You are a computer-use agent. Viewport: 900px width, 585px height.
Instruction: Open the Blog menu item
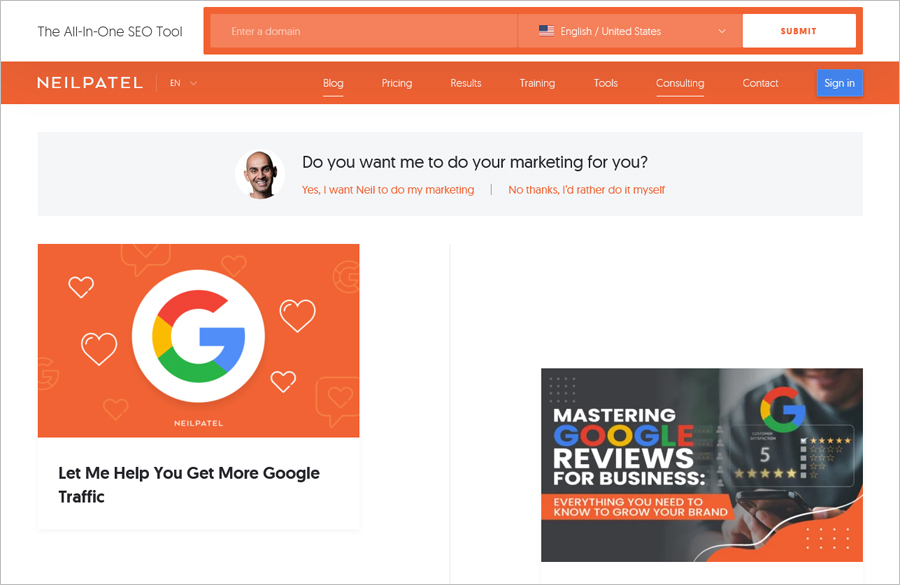click(x=333, y=83)
